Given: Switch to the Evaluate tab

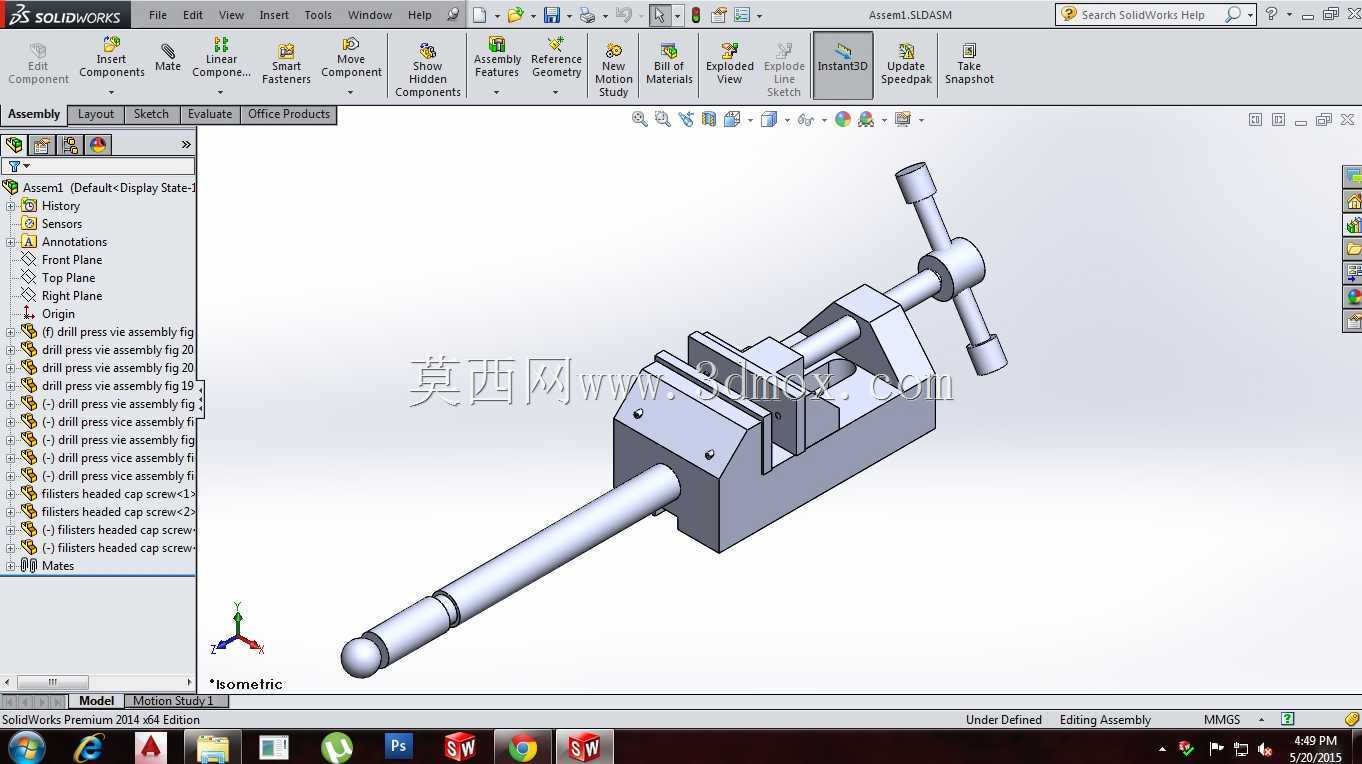Looking at the screenshot, I should [x=210, y=114].
